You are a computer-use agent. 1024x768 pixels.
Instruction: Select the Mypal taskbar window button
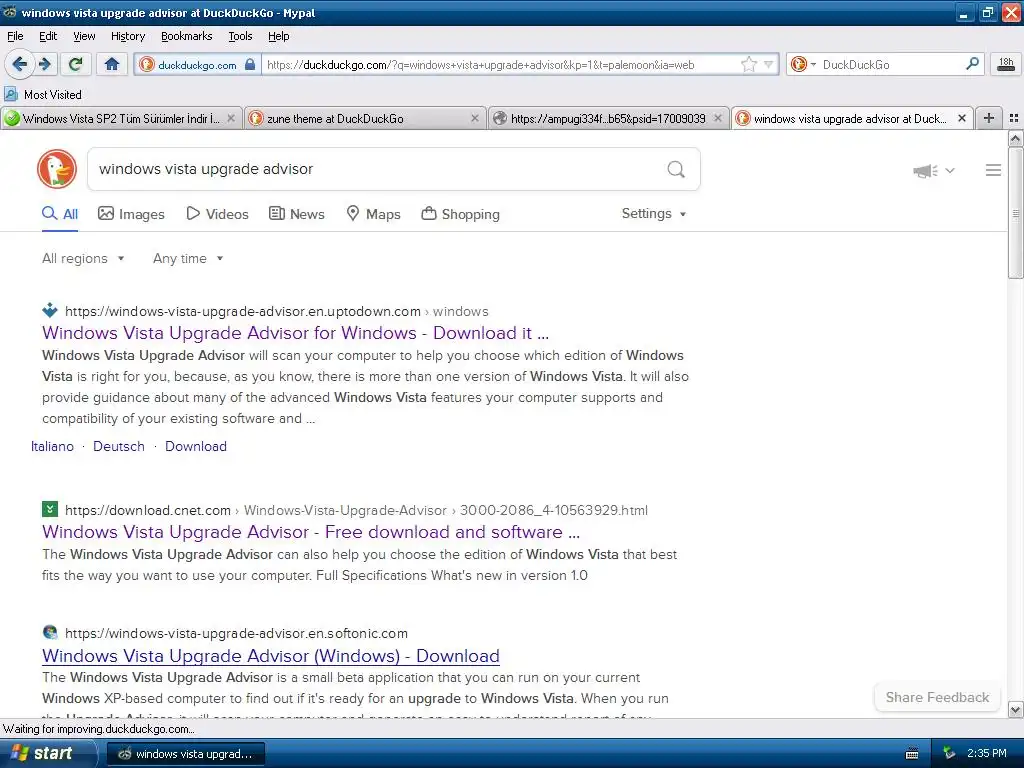click(x=185, y=754)
